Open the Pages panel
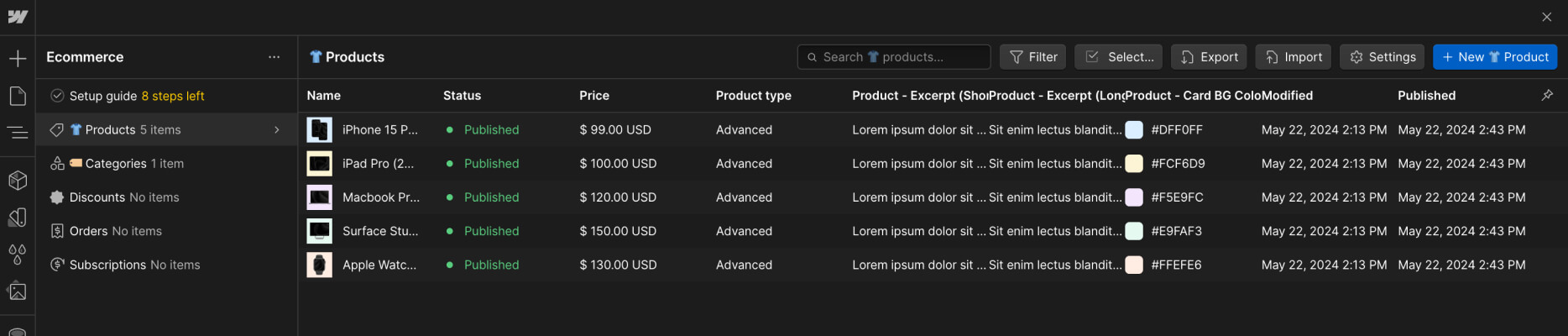This screenshot has height=336, width=1568. point(18,96)
